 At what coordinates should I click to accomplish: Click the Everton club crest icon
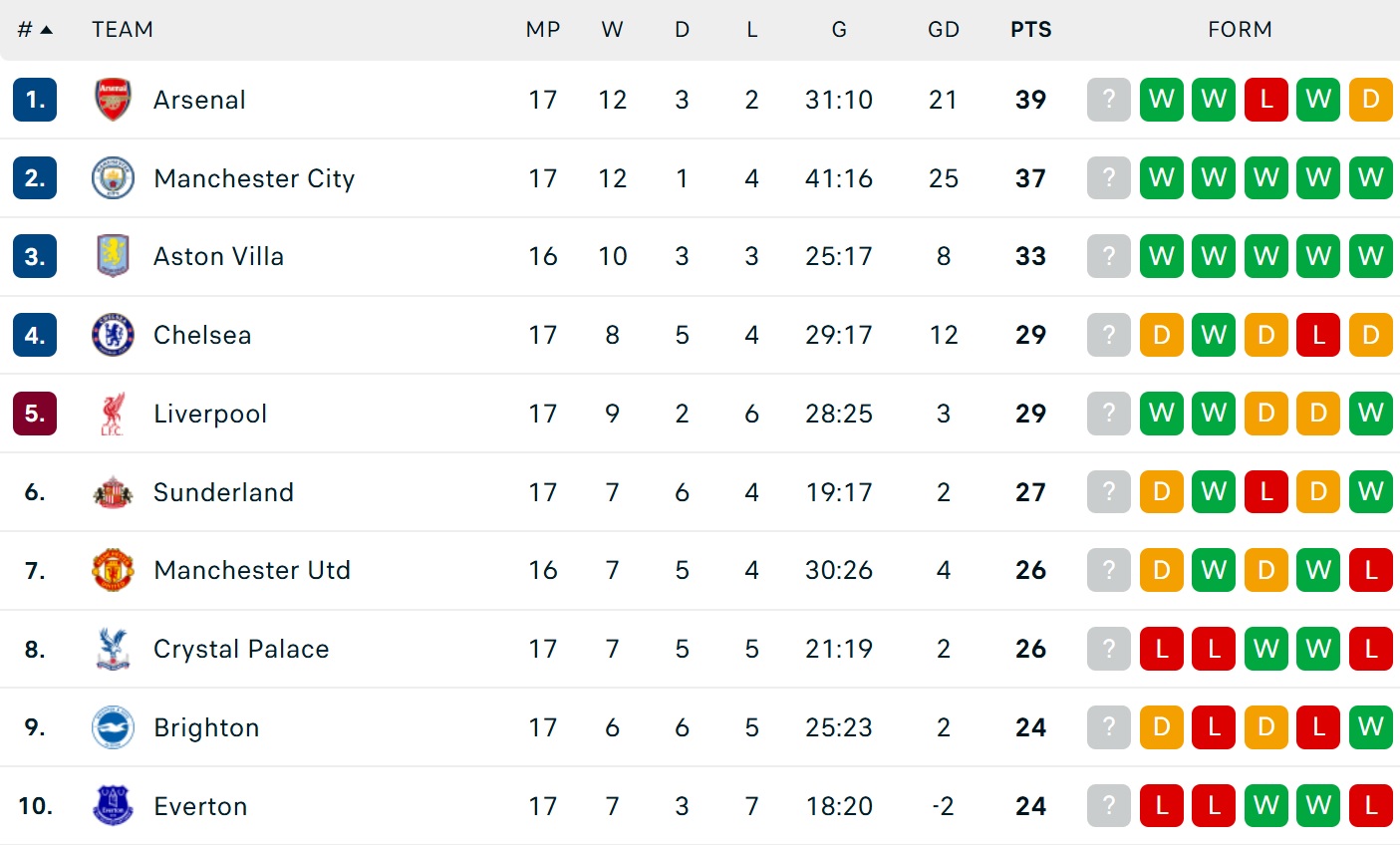(113, 805)
